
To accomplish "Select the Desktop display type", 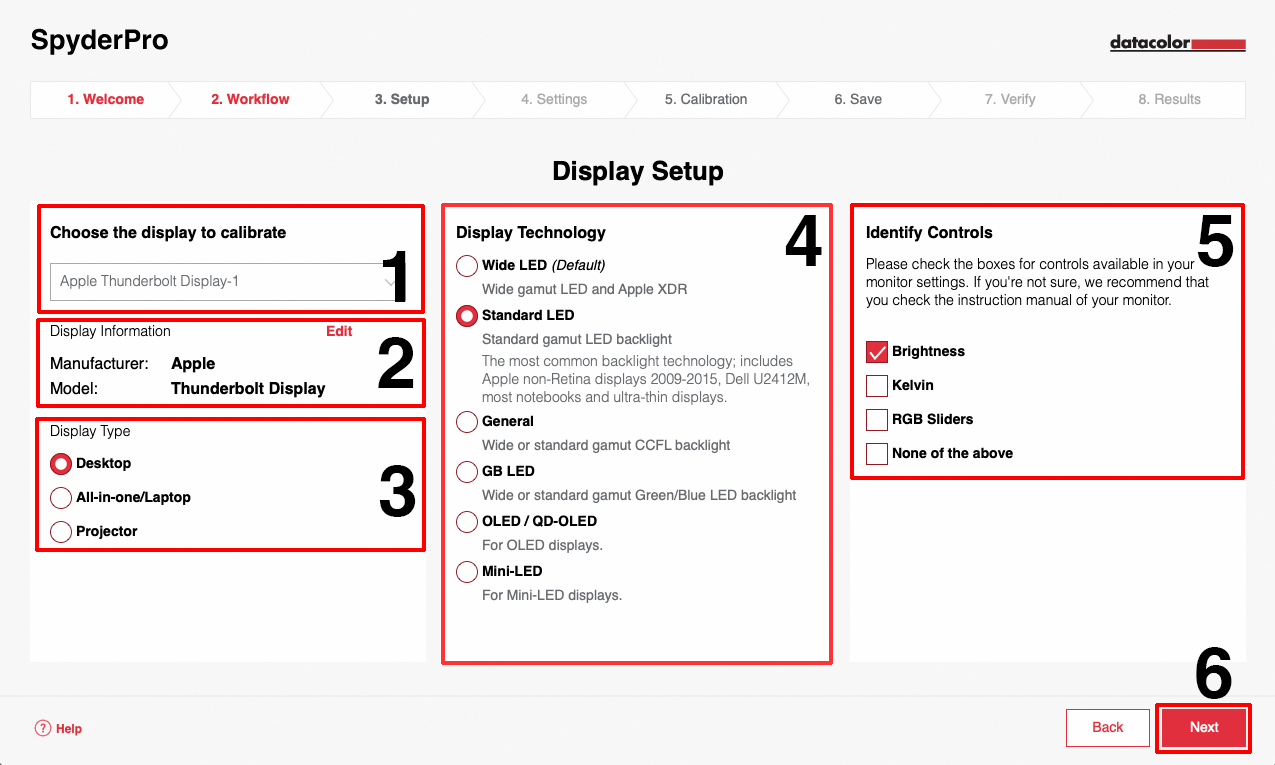I will coord(62,464).
